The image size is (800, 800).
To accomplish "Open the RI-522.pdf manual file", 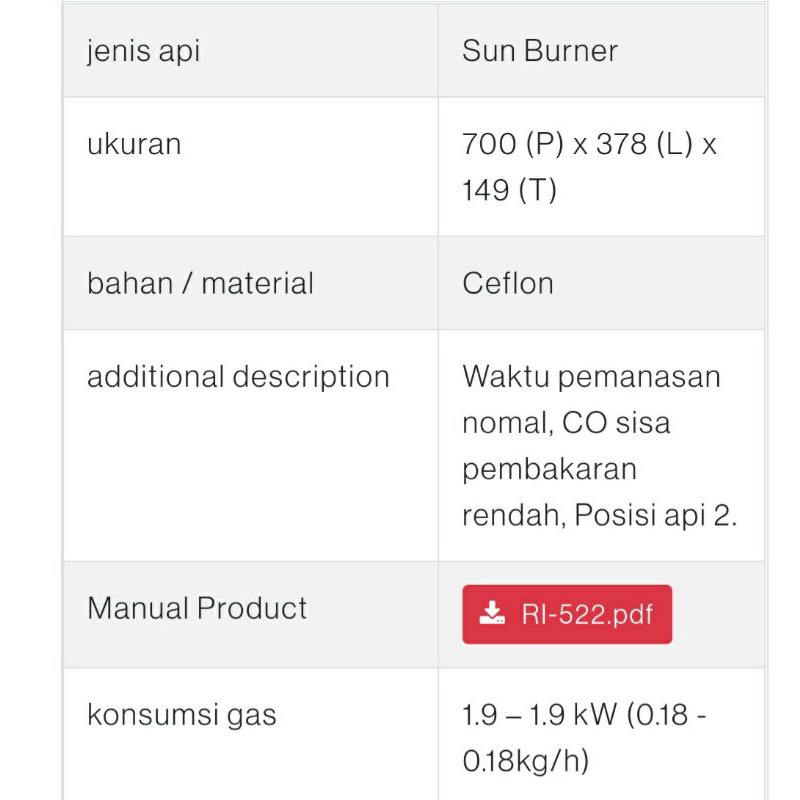I will click(567, 614).
